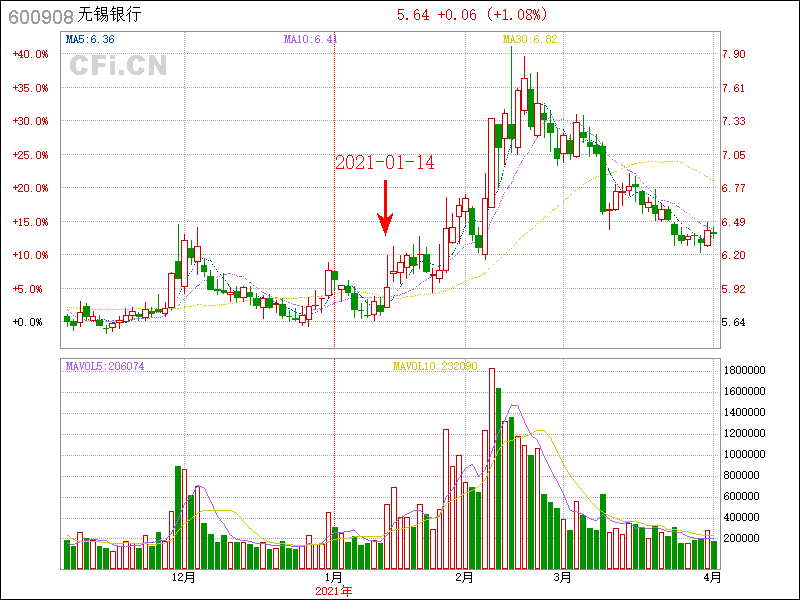The width and height of the screenshot is (800, 600).
Task: Click the 2021-01-14 date annotation
Action: click(384, 162)
